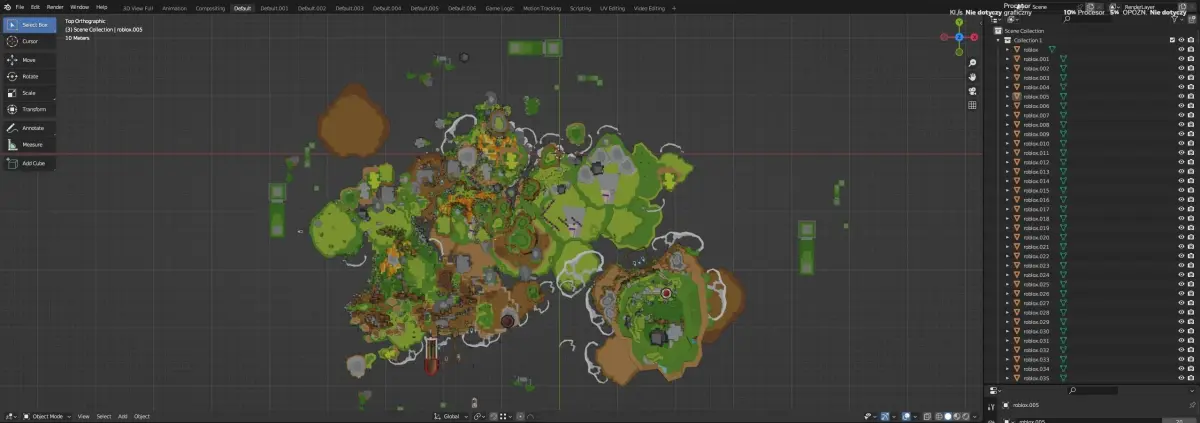The image size is (1200, 423).
Task: Open the Render menu
Action: click(54, 7)
